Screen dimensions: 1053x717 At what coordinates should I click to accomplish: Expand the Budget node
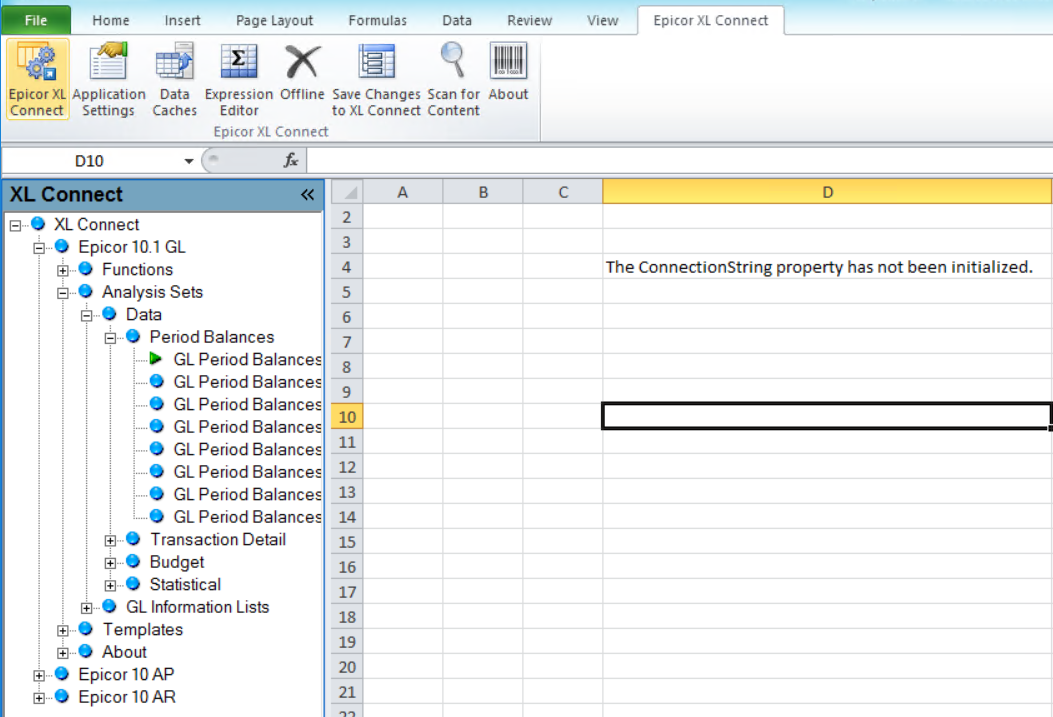110,563
